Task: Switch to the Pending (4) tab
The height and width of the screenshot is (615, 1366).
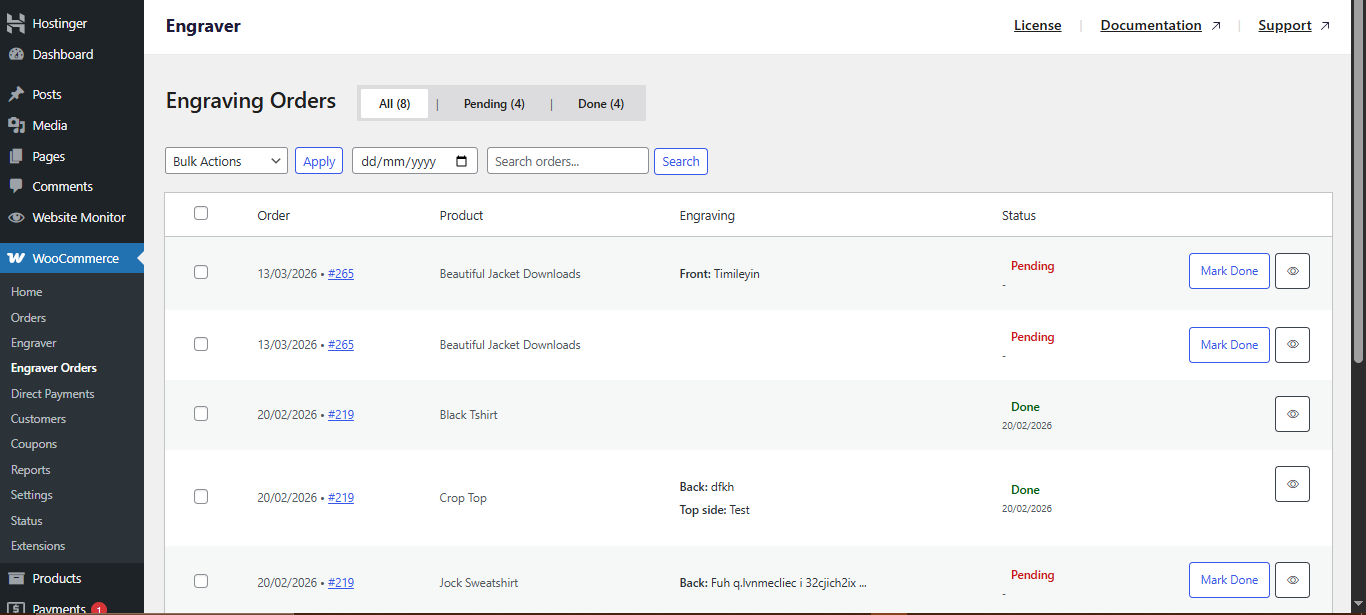Action: [x=493, y=103]
